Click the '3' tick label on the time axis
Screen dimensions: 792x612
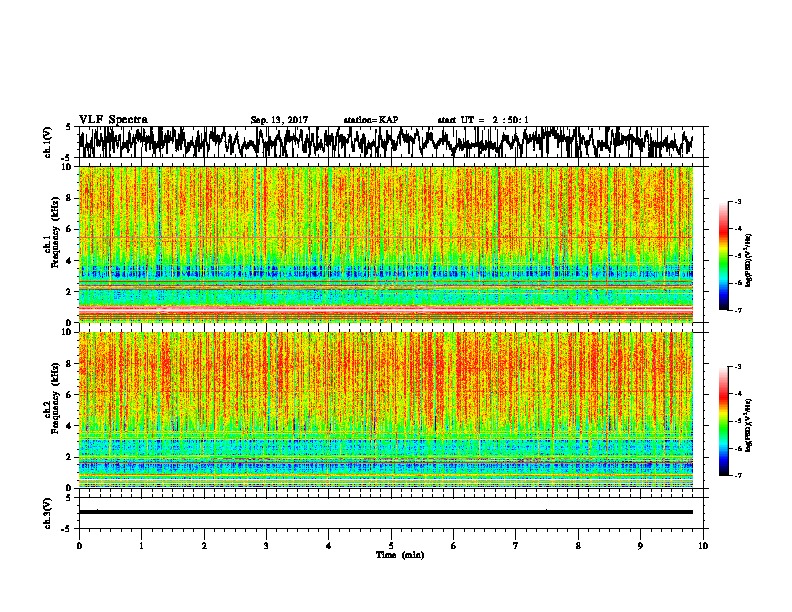coord(266,546)
